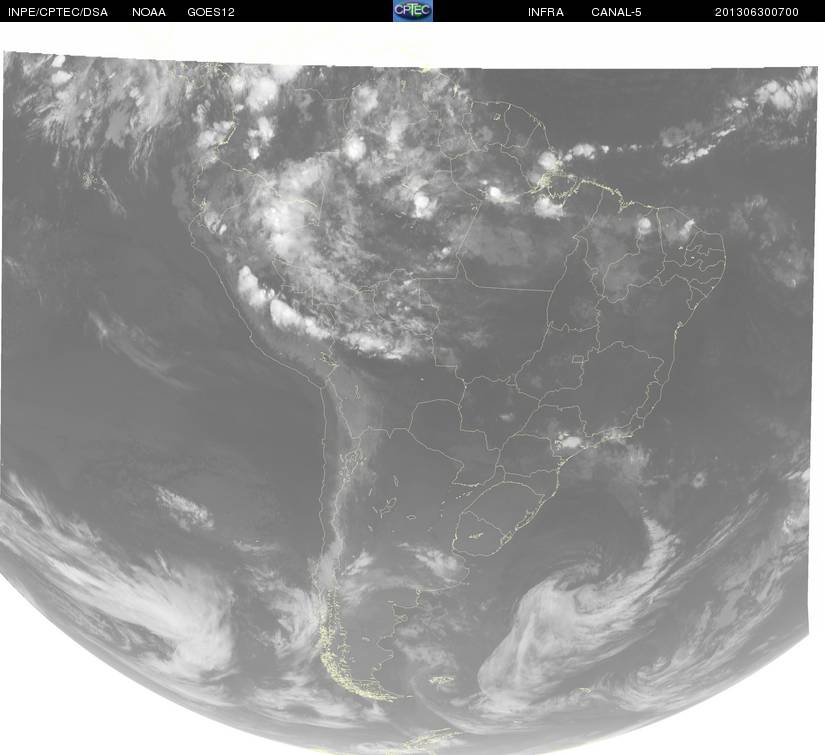Viewport: 825px width, 755px height.
Task: Click the NOAA label in header
Action: pos(149,12)
